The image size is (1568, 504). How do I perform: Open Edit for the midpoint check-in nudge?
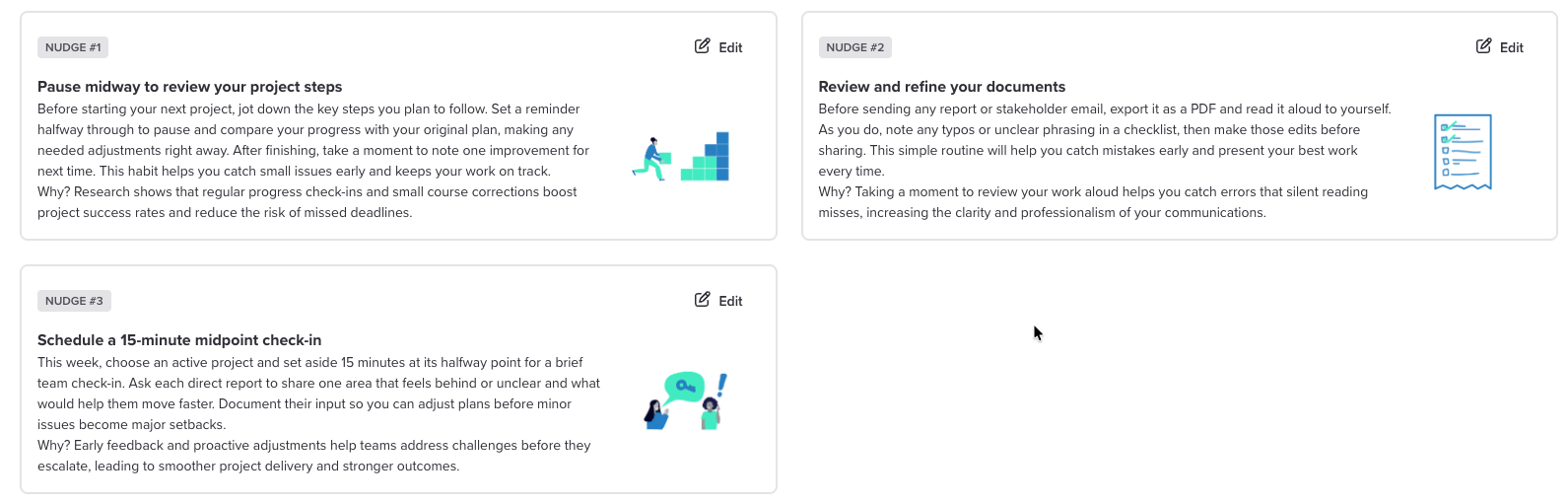[718, 301]
